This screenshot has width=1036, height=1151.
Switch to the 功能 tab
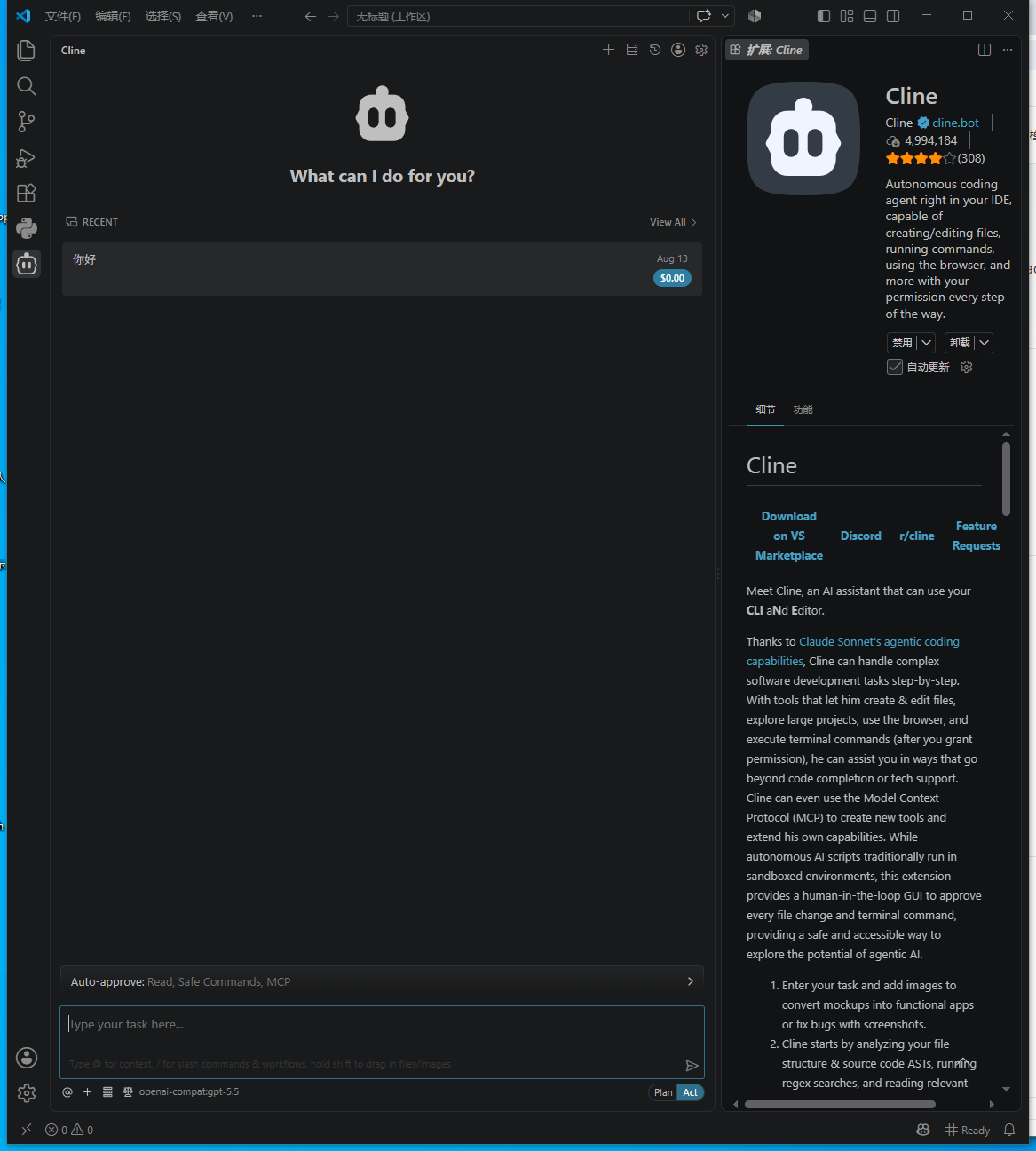point(803,409)
